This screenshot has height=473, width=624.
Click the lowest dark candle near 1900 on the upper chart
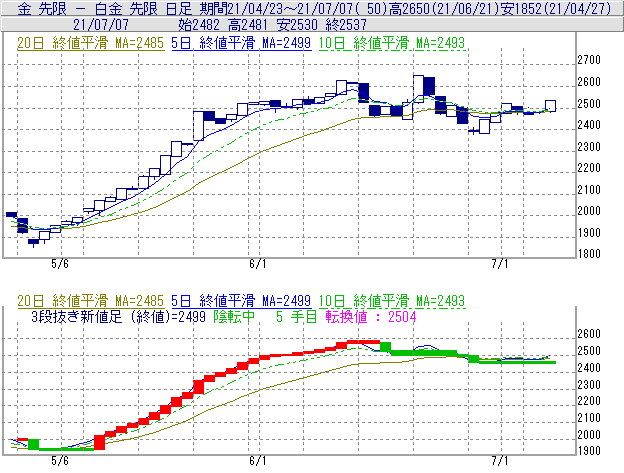coord(33,241)
